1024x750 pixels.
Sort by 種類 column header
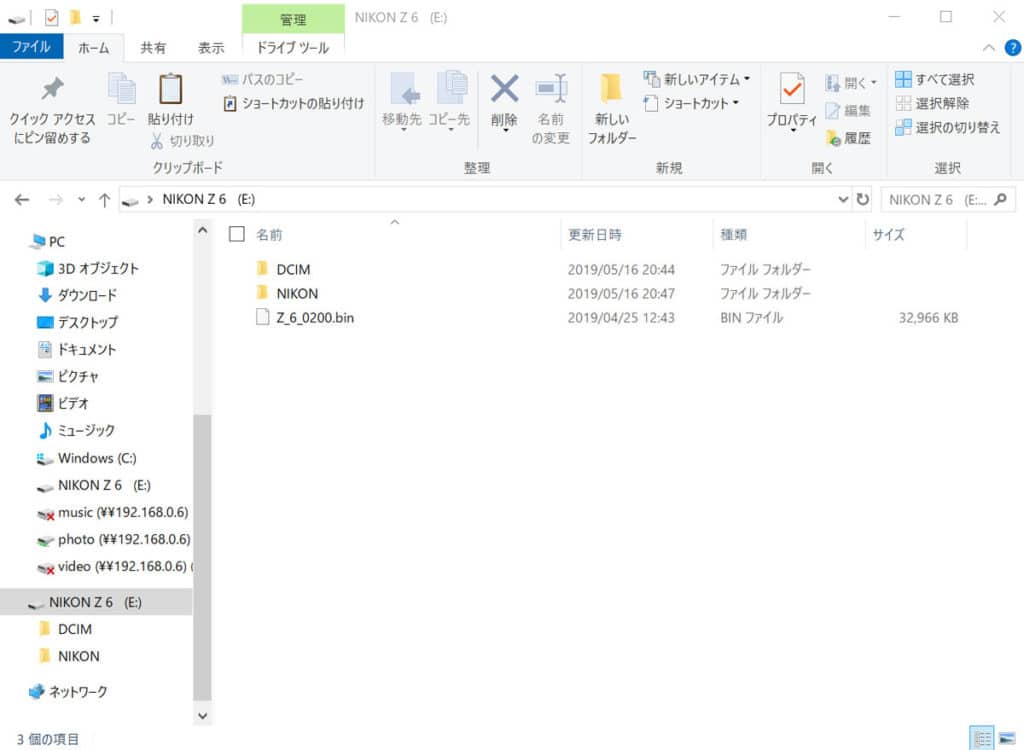pyautogui.click(x=733, y=235)
